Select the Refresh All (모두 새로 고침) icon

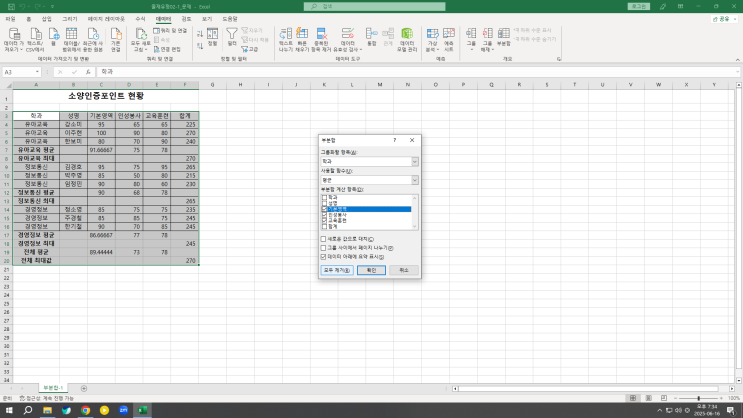[141, 40]
